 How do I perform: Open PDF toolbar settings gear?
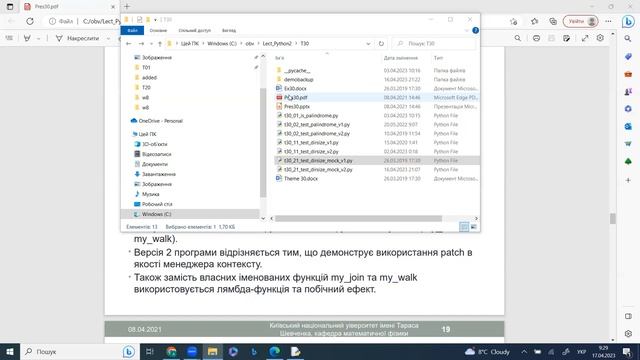[600, 38]
